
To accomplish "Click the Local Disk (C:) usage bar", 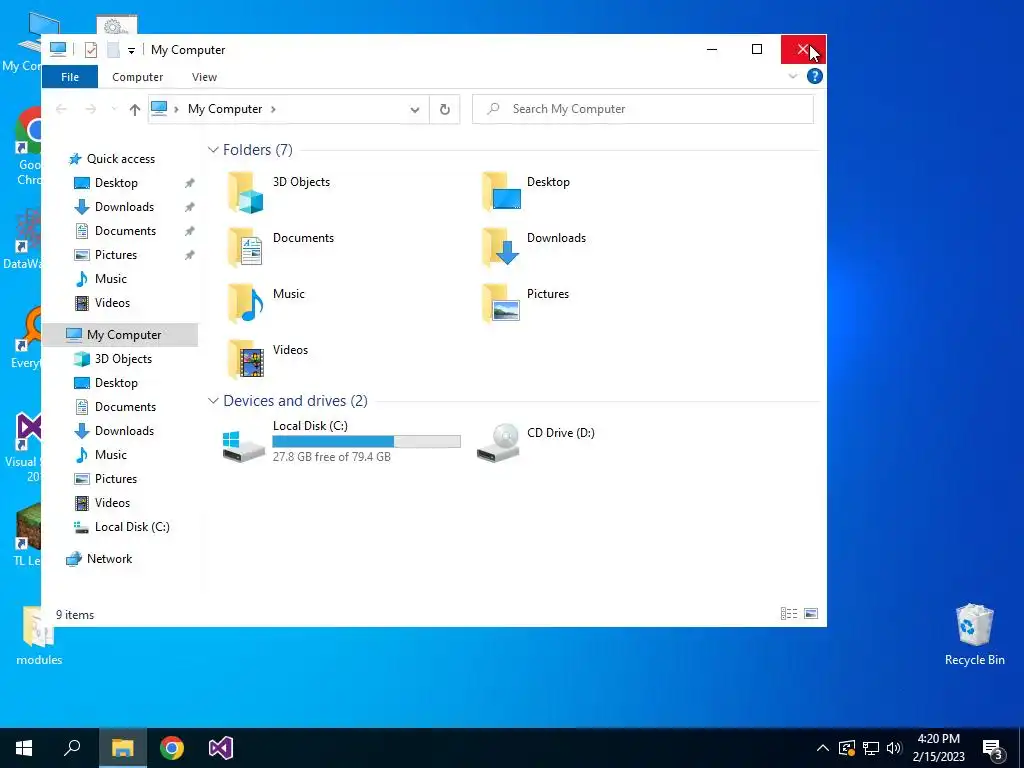I will tap(366, 441).
